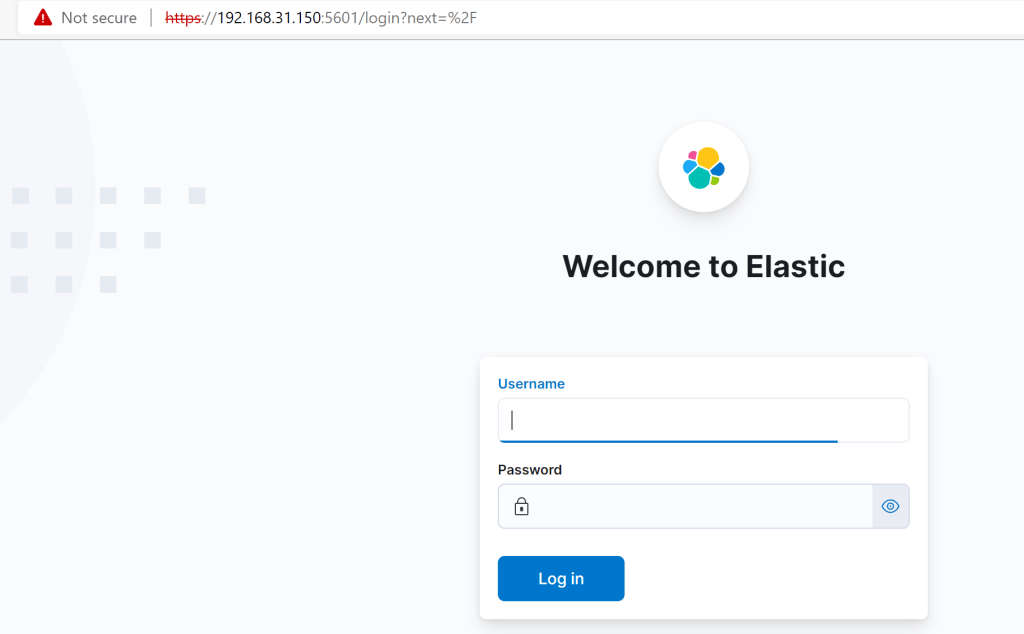
Task: Click the teal blob in Elastic logo
Action: click(699, 178)
